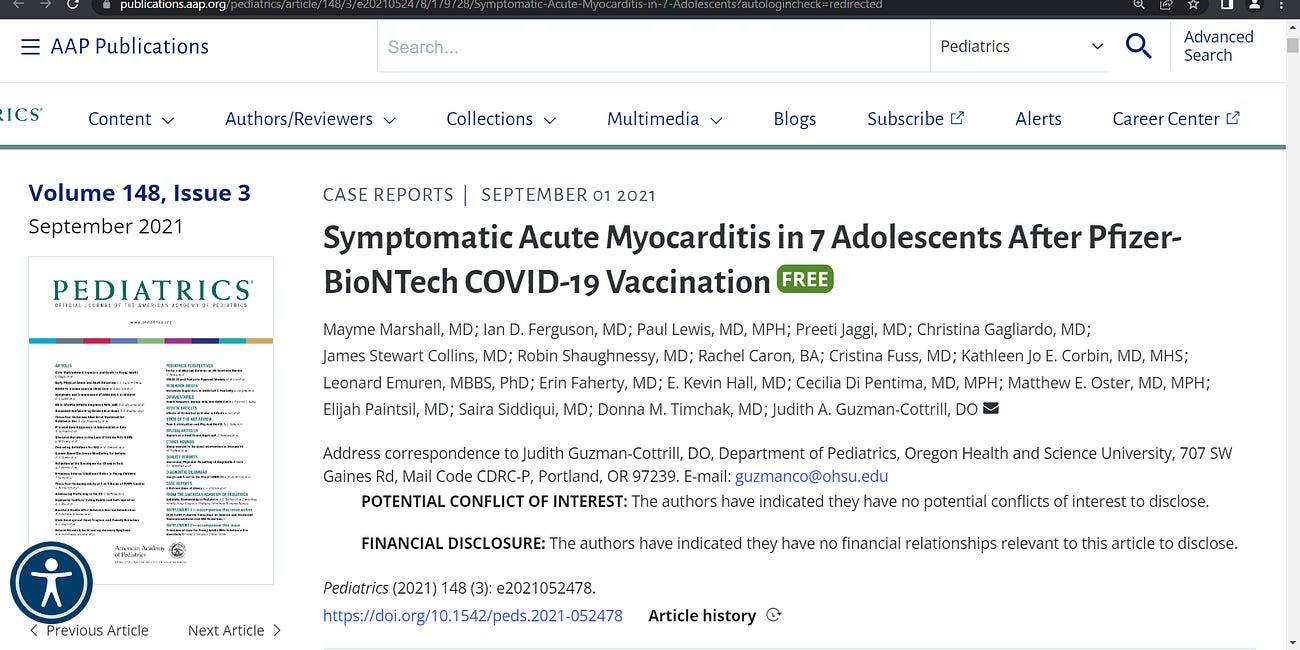This screenshot has height=650, width=1300.
Task: Select the Blogs menu item
Action: pos(794,118)
